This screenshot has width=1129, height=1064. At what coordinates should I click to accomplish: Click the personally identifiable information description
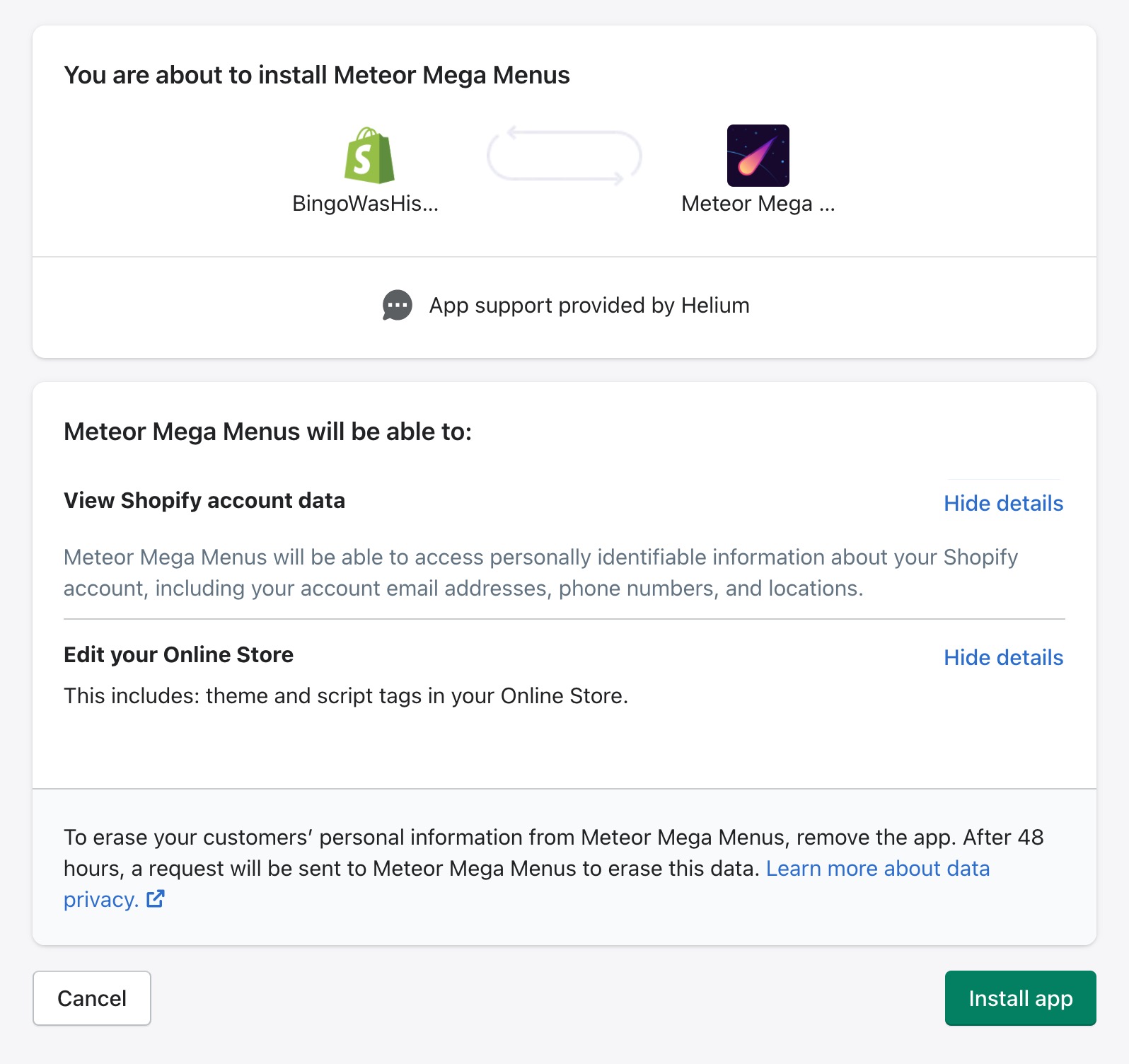[x=541, y=573]
